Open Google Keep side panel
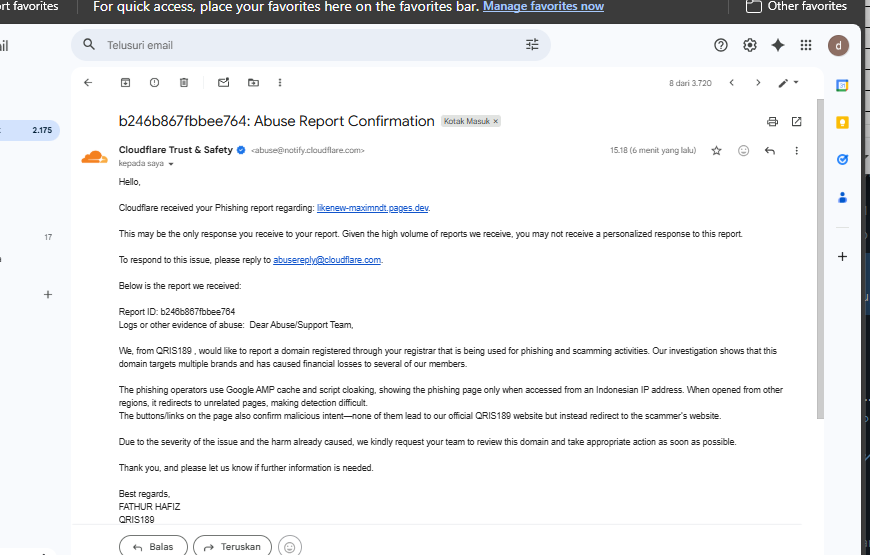Screen dimensions: 870x555 click(x=842, y=123)
